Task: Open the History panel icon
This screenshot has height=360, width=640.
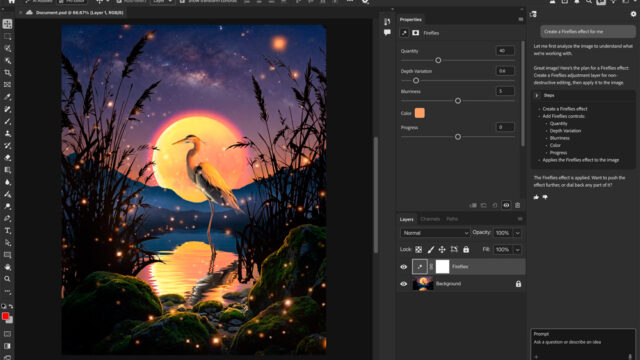Action: pyautogui.click(x=387, y=22)
